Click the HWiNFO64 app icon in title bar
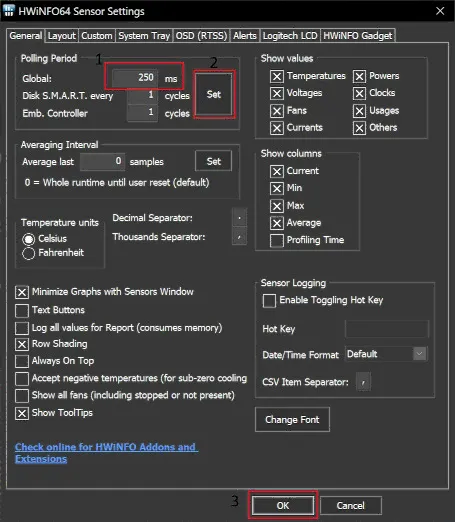 coord(8,10)
